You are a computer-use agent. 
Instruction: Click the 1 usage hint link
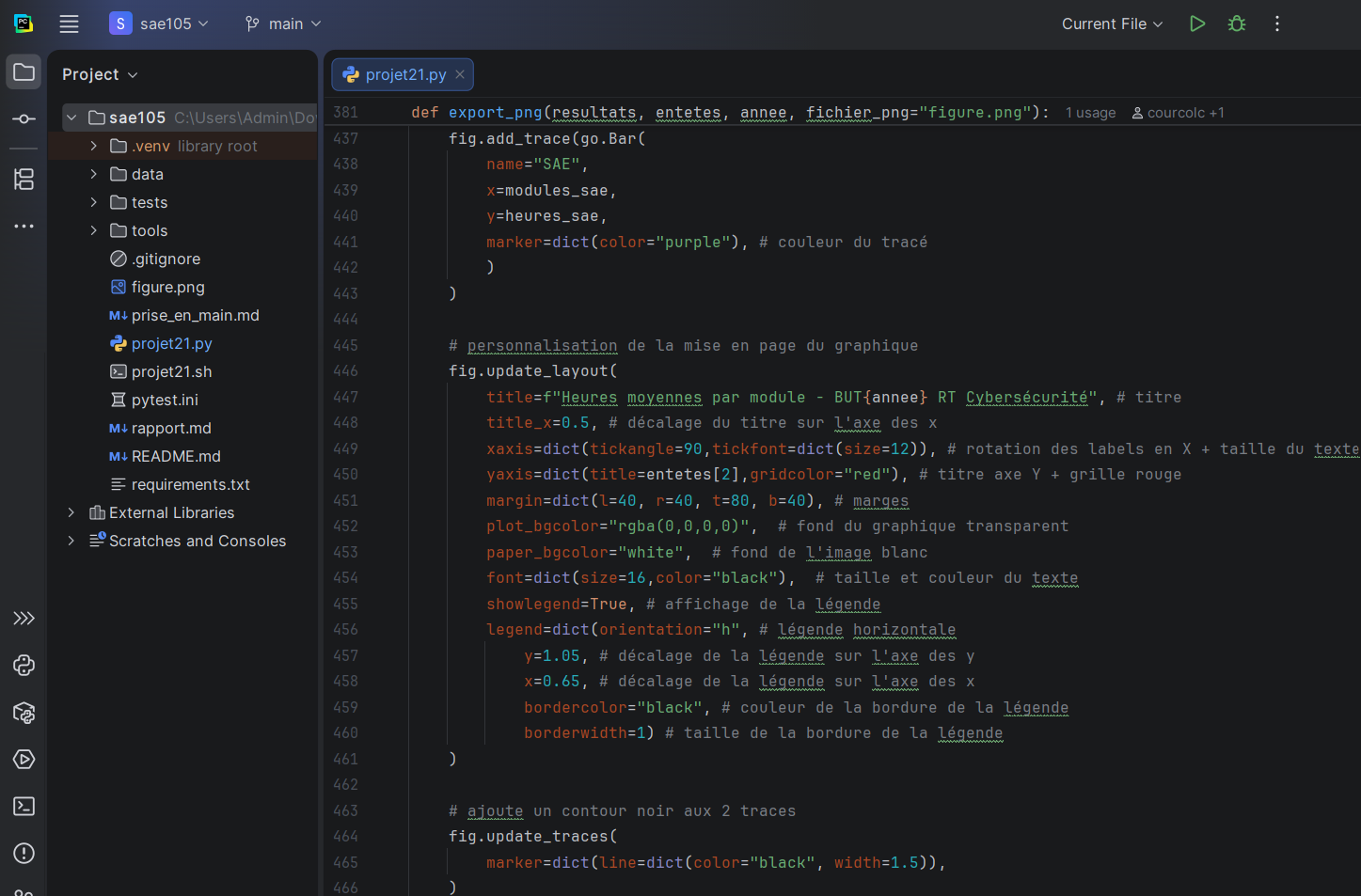click(x=1090, y=113)
